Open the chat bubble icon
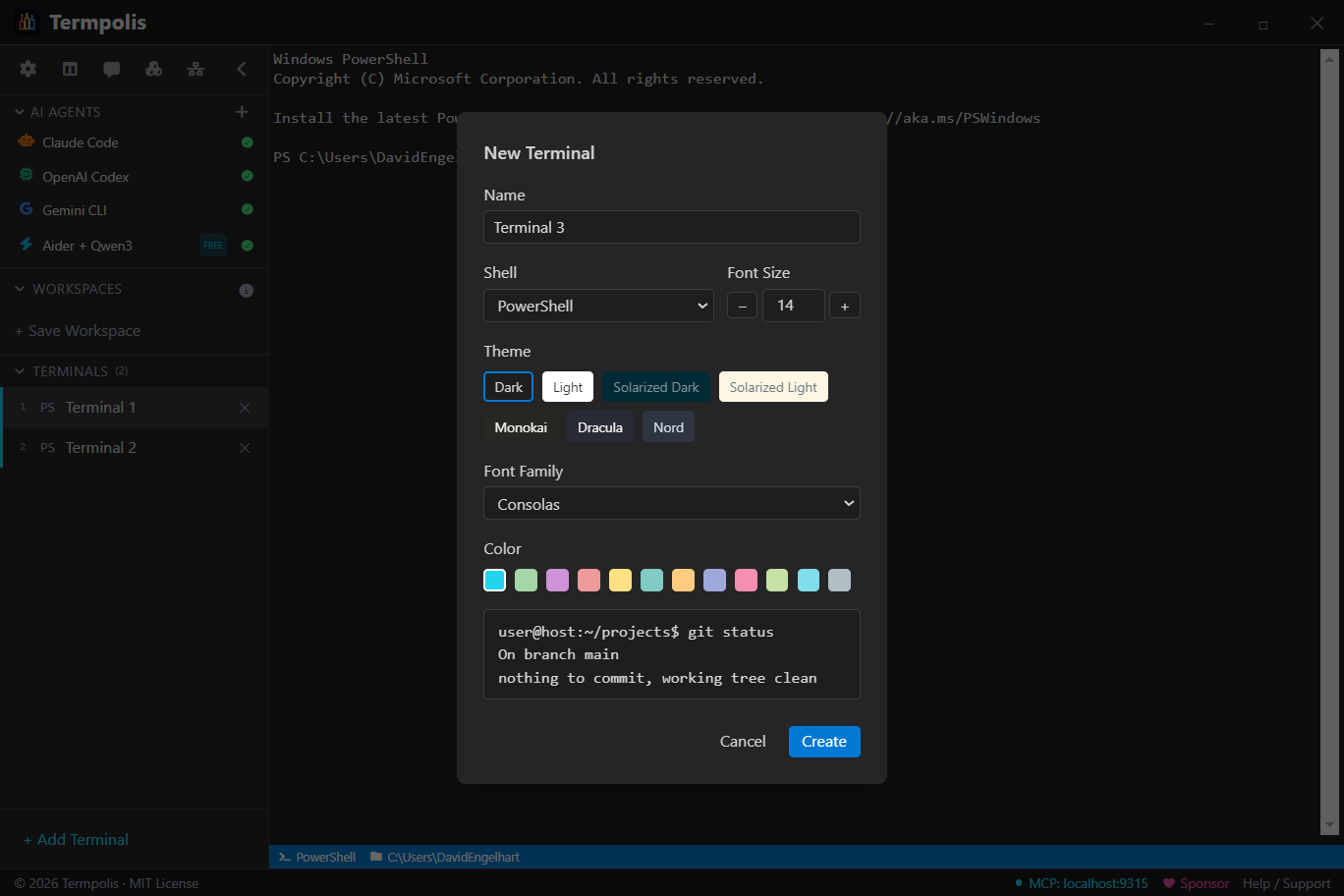1344x896 pixels. 111,69
